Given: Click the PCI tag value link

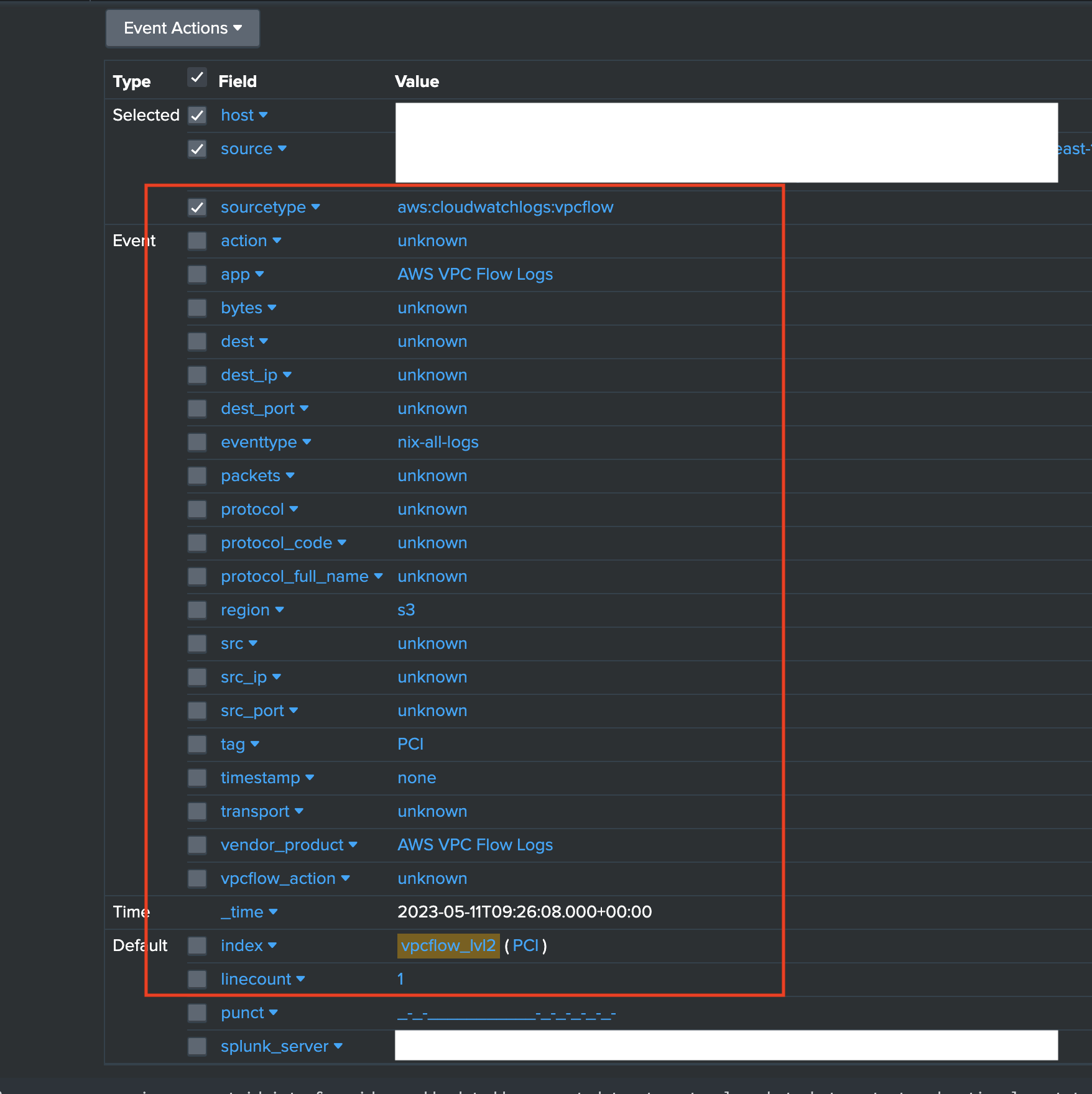Looking at the screenshot, I should point(410,745).
